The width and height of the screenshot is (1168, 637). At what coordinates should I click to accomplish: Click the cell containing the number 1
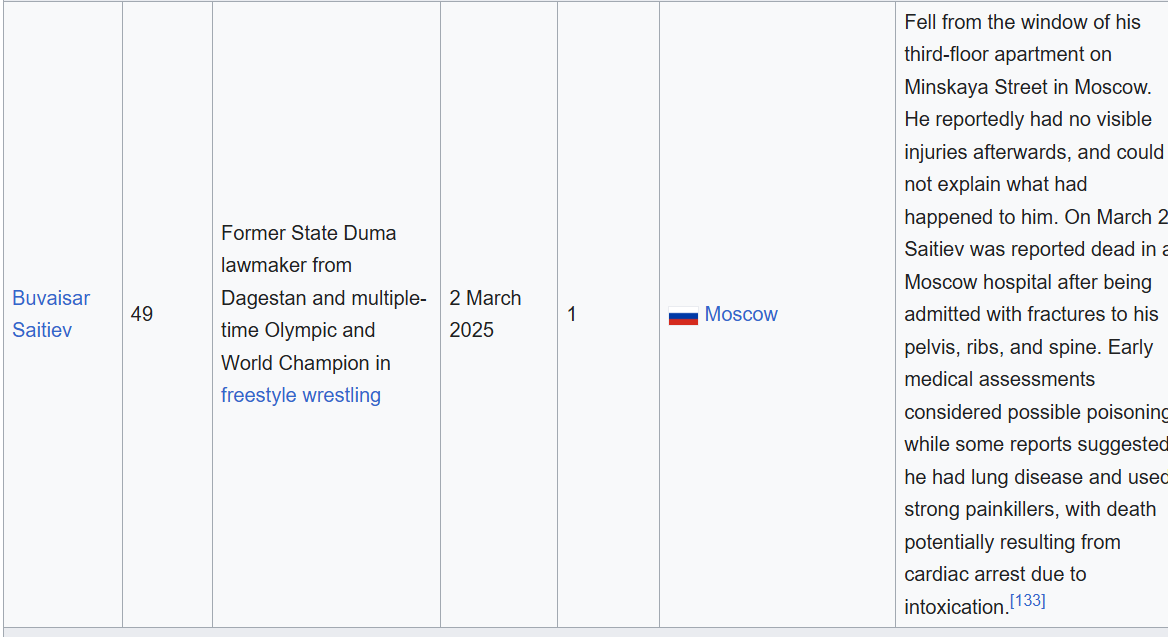click(x=572, y=314)
